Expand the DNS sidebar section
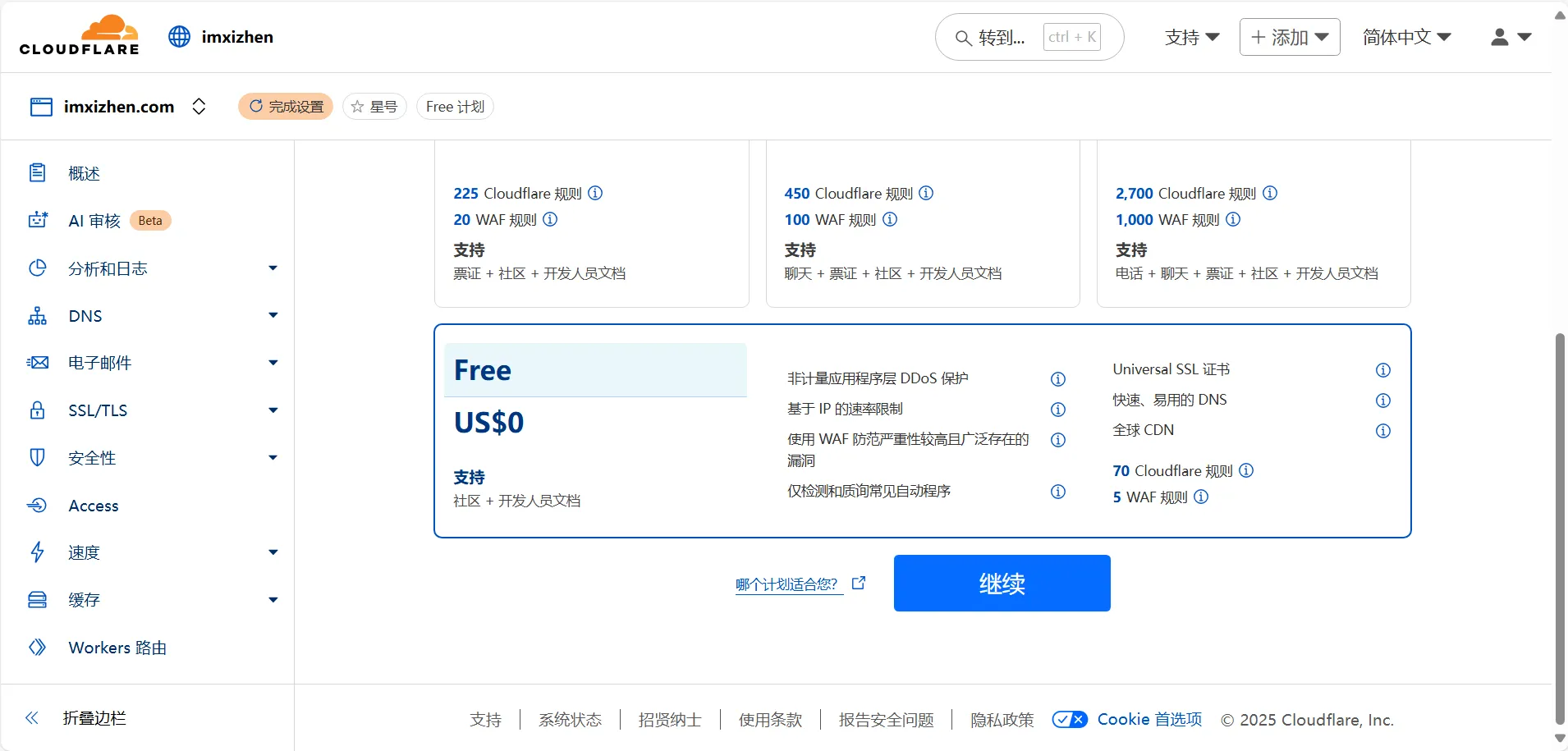1568x751 pixels. click(x=273, y=315)
